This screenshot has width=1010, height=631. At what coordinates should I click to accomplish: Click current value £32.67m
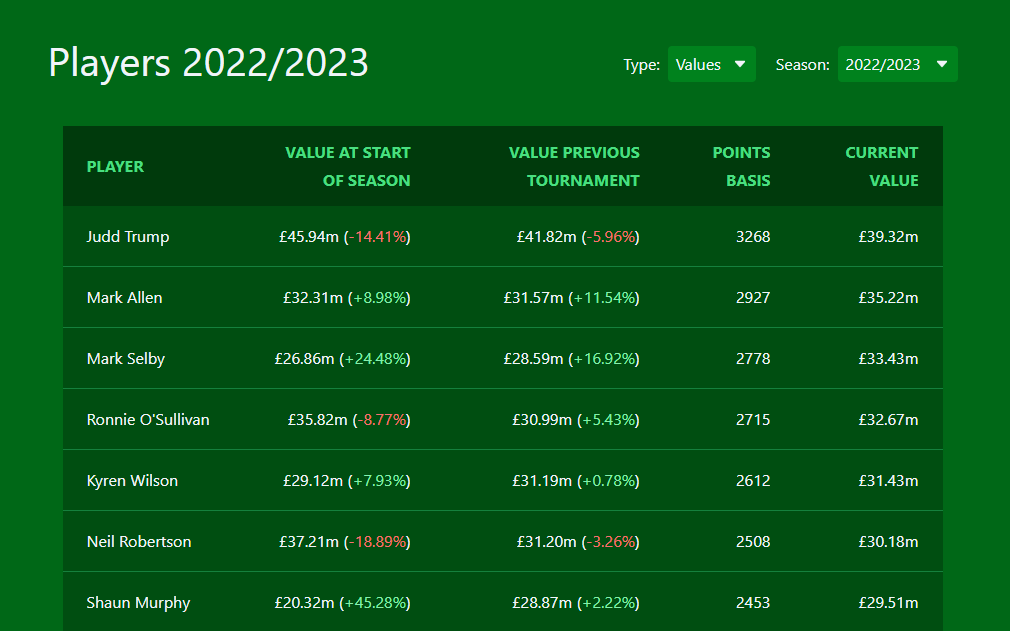point(888,420)
